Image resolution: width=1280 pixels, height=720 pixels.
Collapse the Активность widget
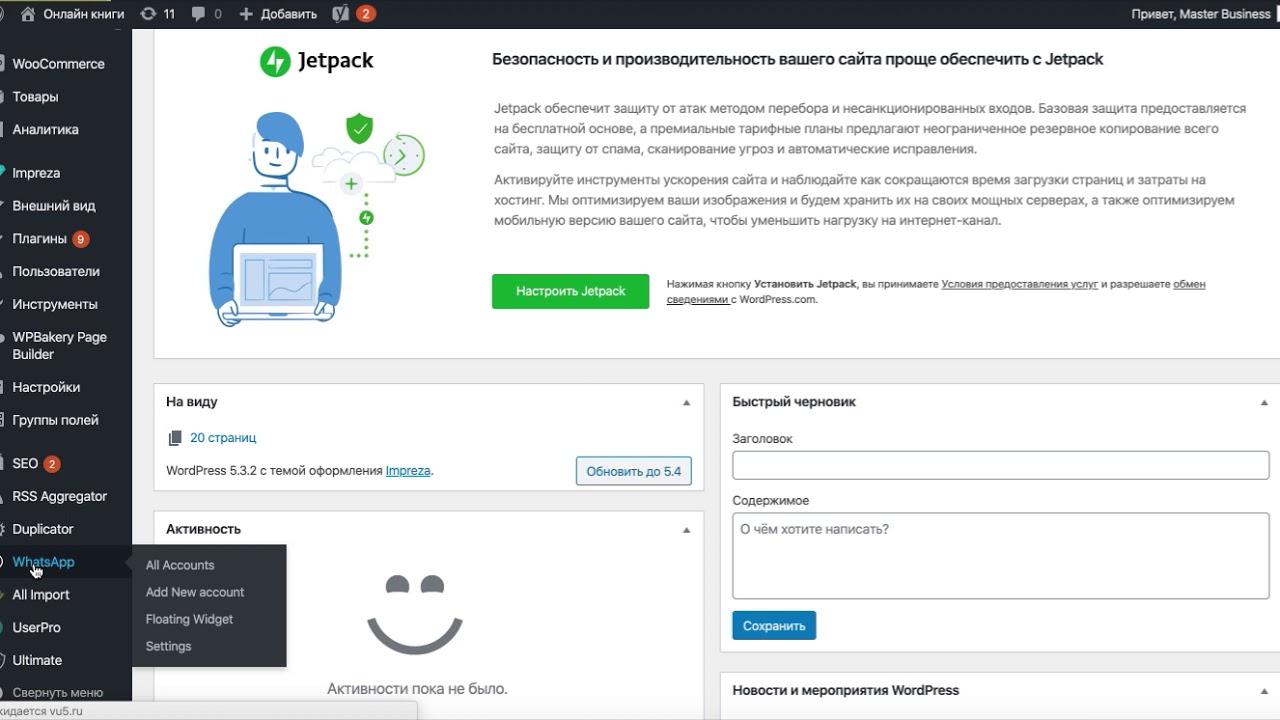click(x=686, y=530)
